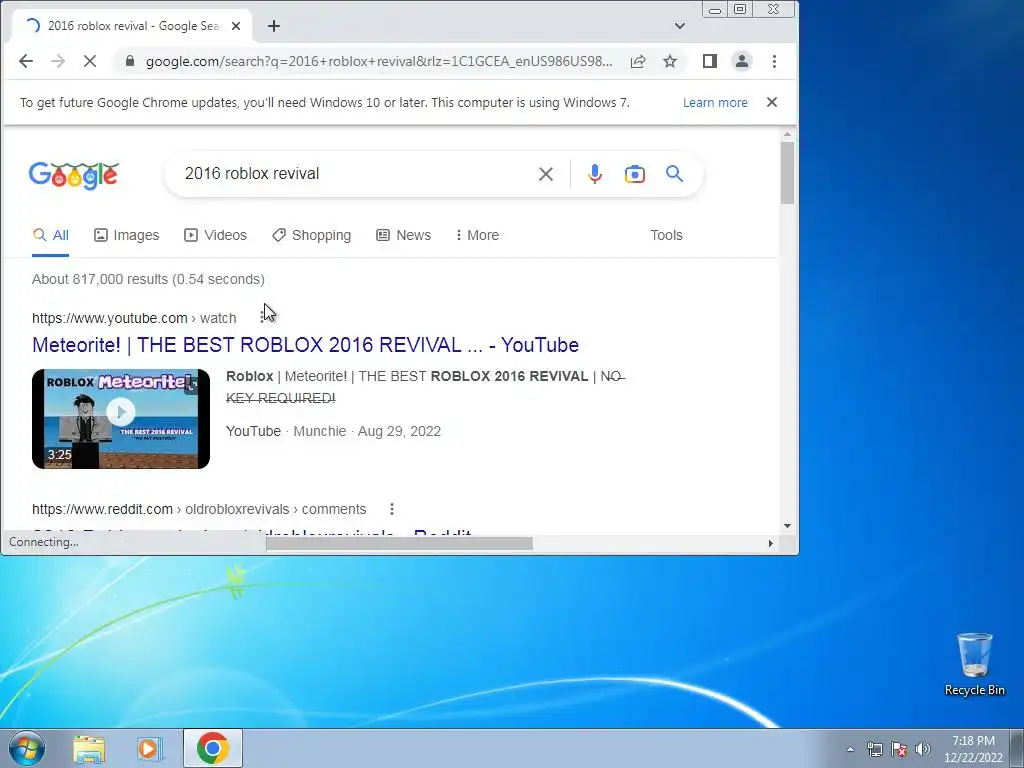The height and width of the screenshot is (768, 1024).
Task: Select the Recycle Bin desktop icon
Action: tap(975, 664)
